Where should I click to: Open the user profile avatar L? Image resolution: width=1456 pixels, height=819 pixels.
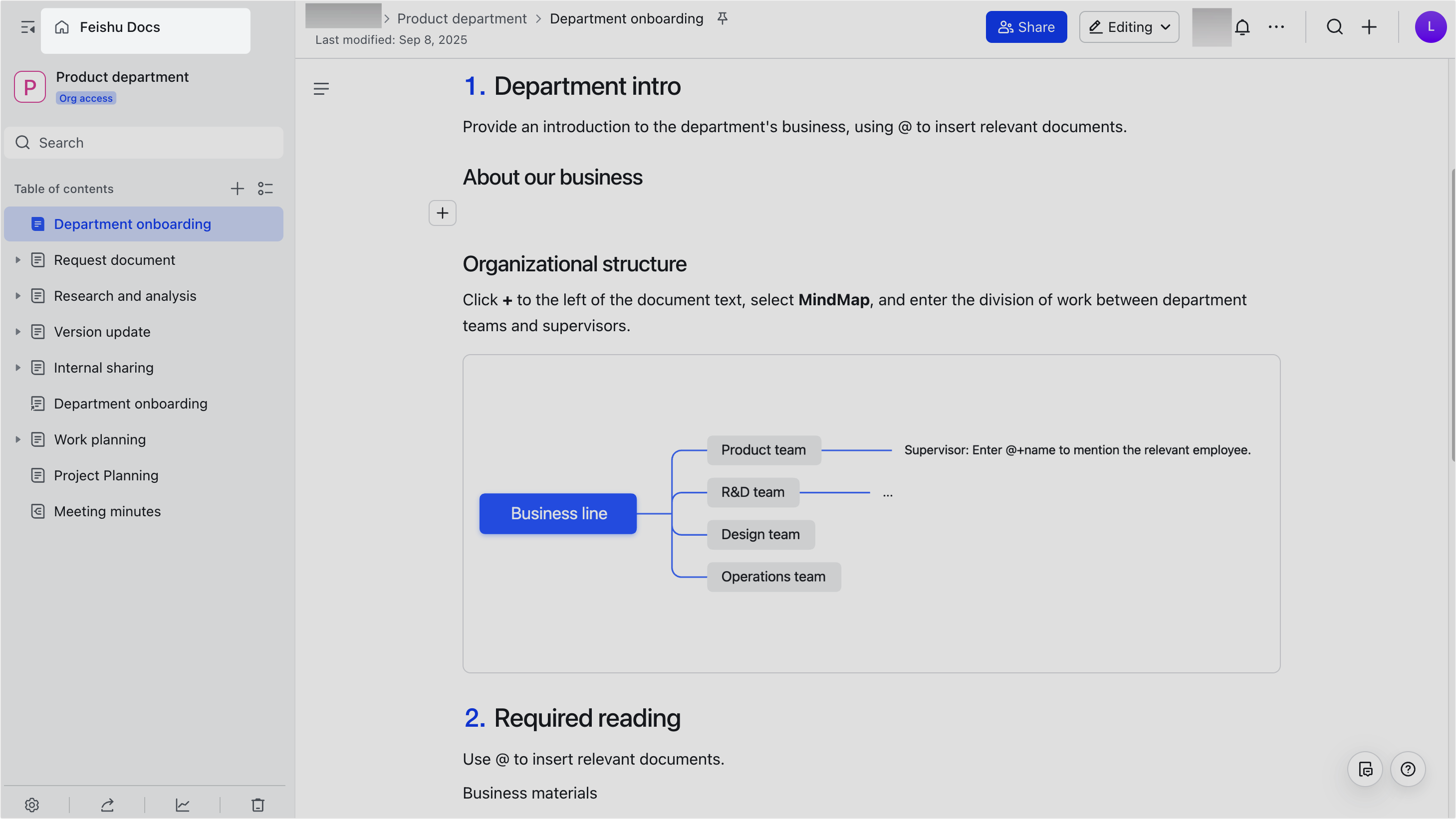point(1431,27)
